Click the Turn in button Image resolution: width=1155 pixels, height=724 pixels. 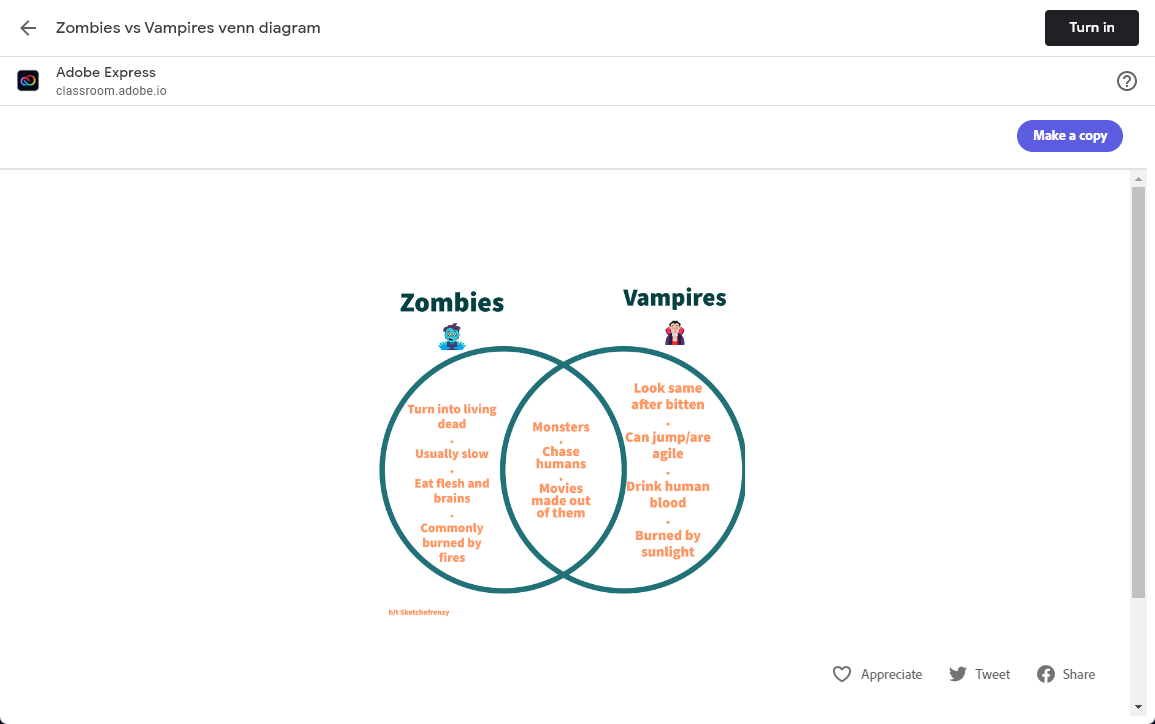1091,28
